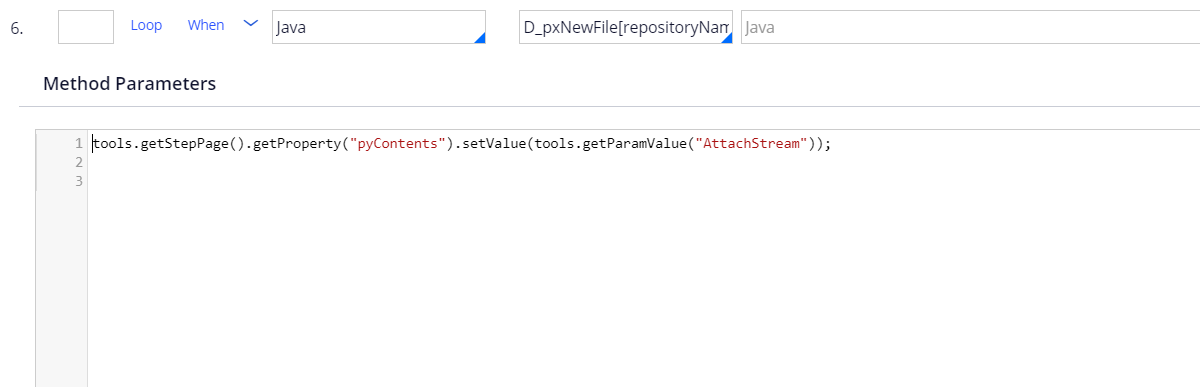Image resolution: width=1200 pixels, height=387 pixels.
Task: Select line number 1 in the gutter
Action: click(79, 144)
